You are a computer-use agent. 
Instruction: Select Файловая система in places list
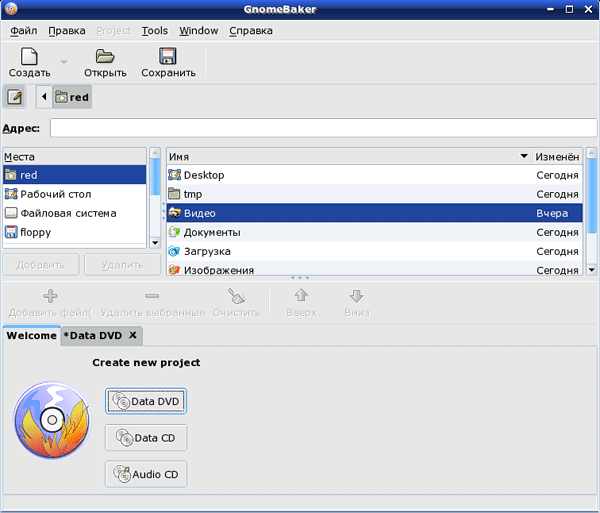point(75,213)
